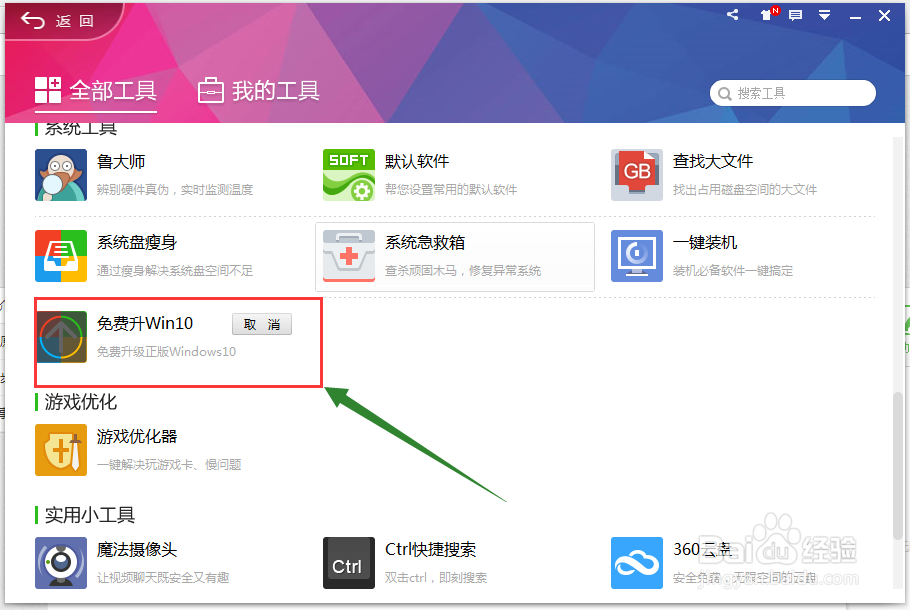Click the 魔法摄像头 title text
The width and height of the screenshot is (910, 610).
pyautogui.click(x=137, y=550)
